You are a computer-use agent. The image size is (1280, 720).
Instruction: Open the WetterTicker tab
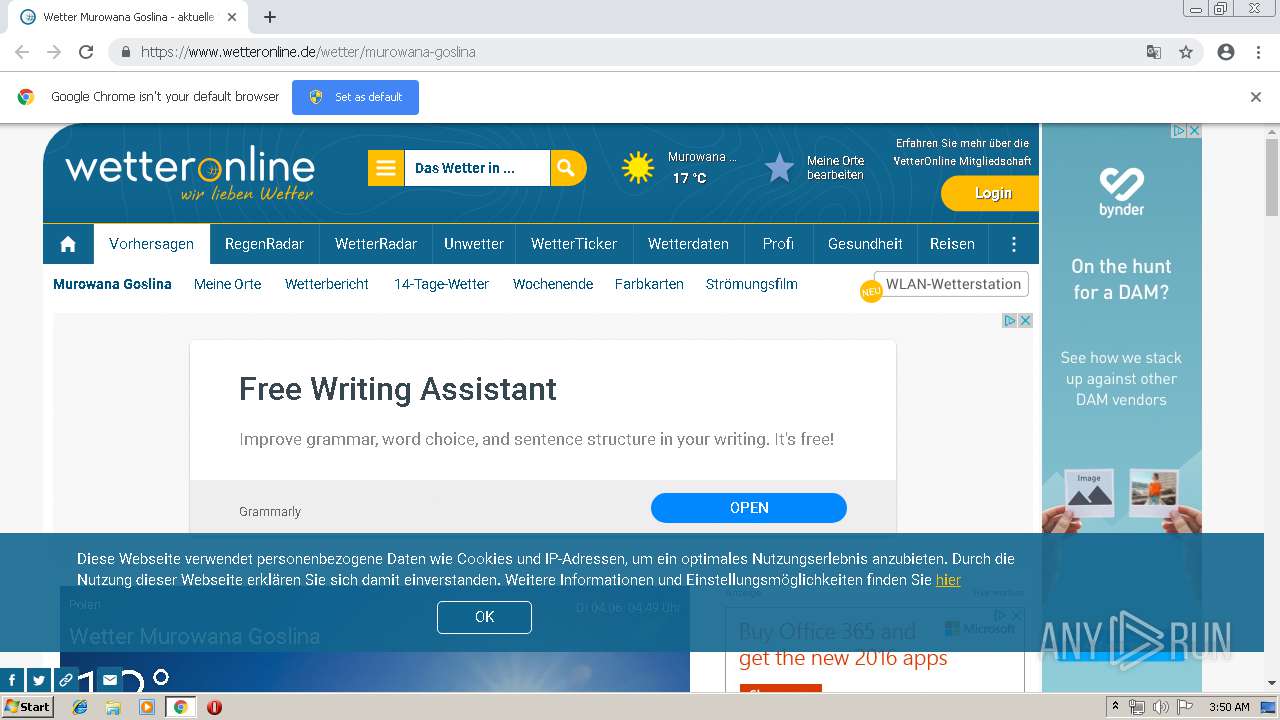click(574, 244)
